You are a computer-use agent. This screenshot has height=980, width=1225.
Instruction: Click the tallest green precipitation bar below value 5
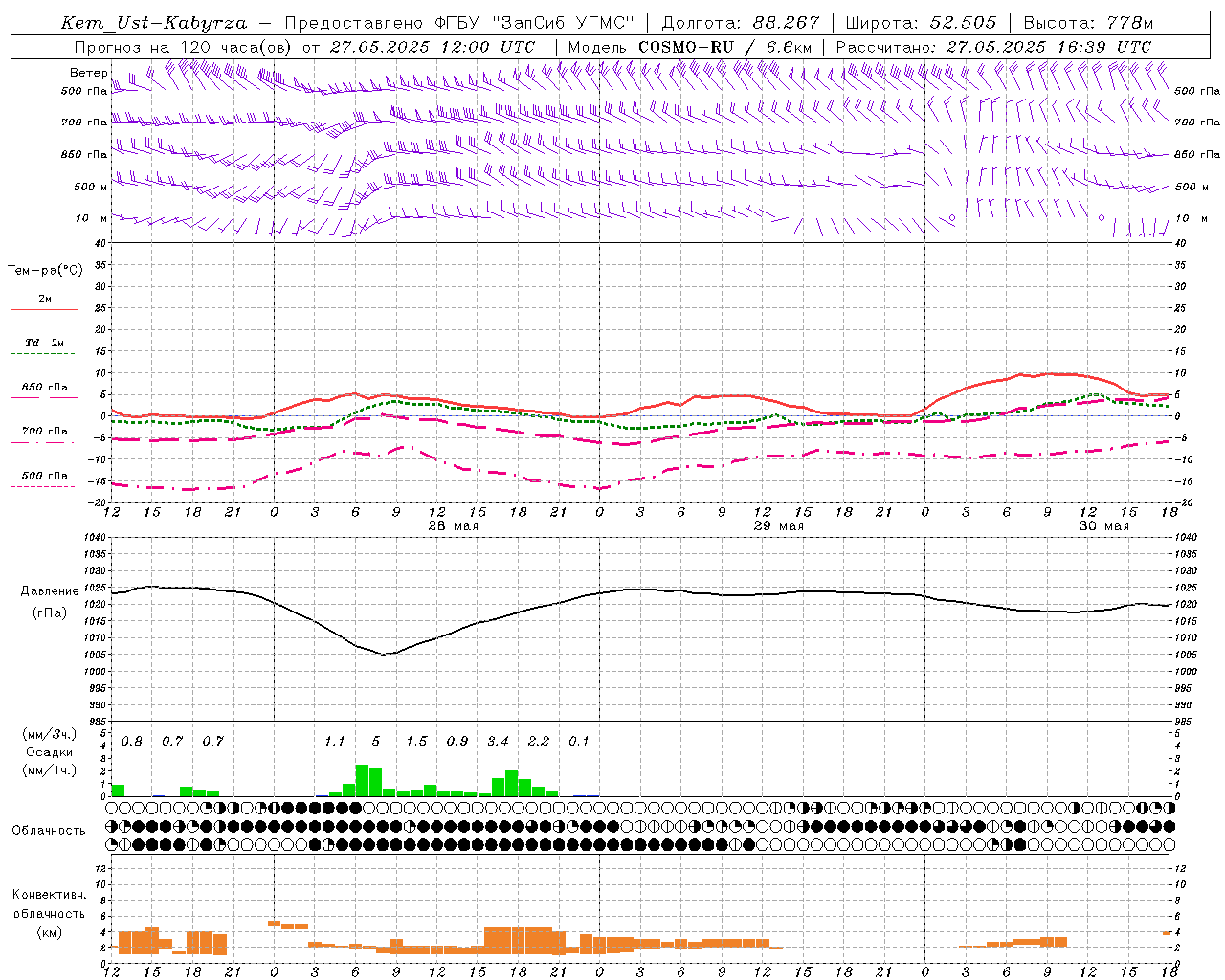362,780
